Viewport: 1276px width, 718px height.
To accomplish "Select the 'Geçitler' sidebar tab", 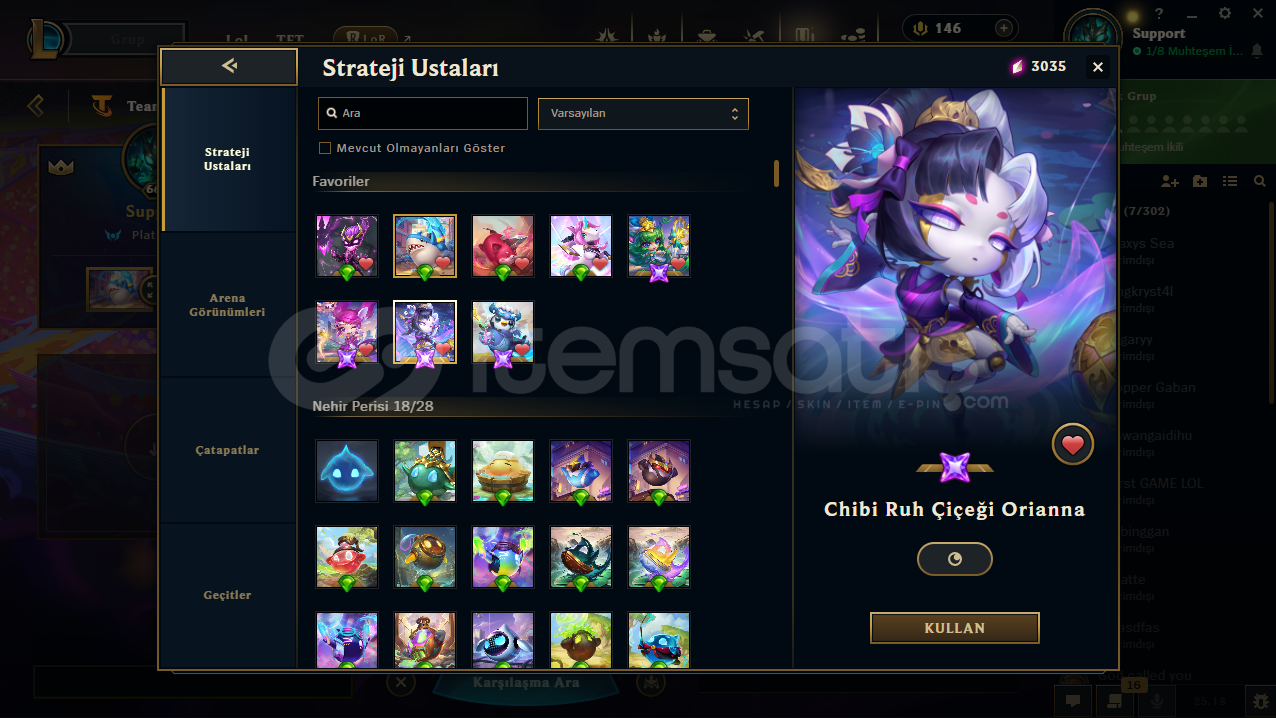I will pyautogui.click(x=227, y=595).
